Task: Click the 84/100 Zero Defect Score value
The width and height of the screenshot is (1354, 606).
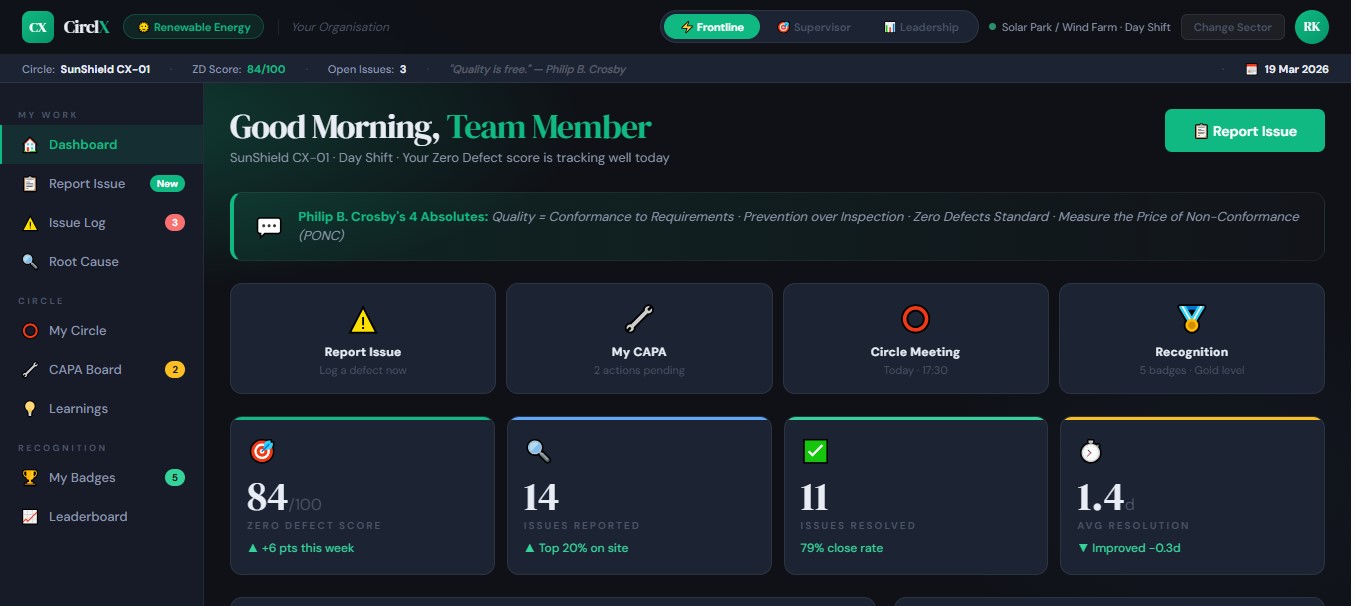Action: click(x=284, y=498)
